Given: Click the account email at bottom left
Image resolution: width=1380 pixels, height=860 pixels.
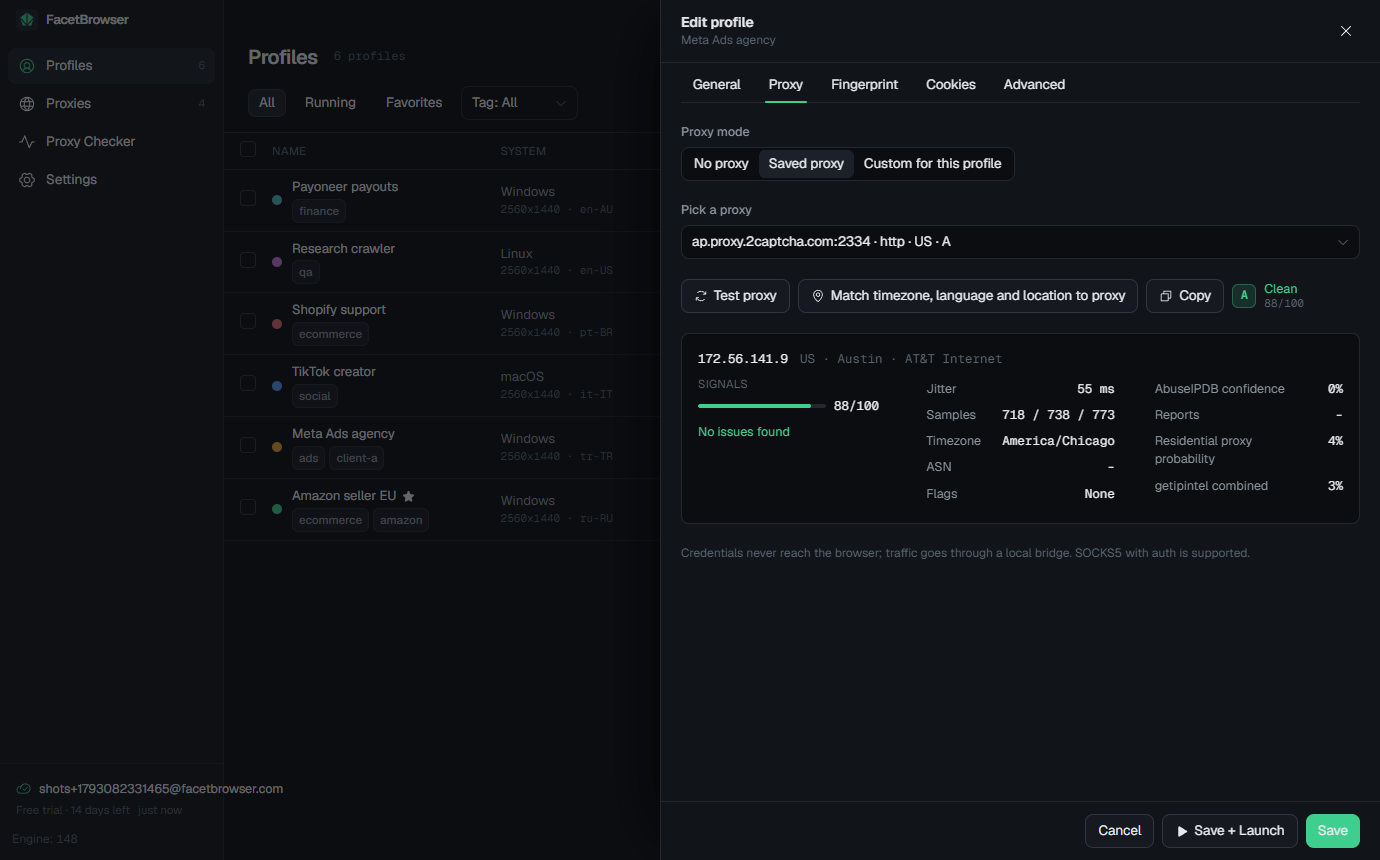Looking at the screenshot, I should click(161, 789).
